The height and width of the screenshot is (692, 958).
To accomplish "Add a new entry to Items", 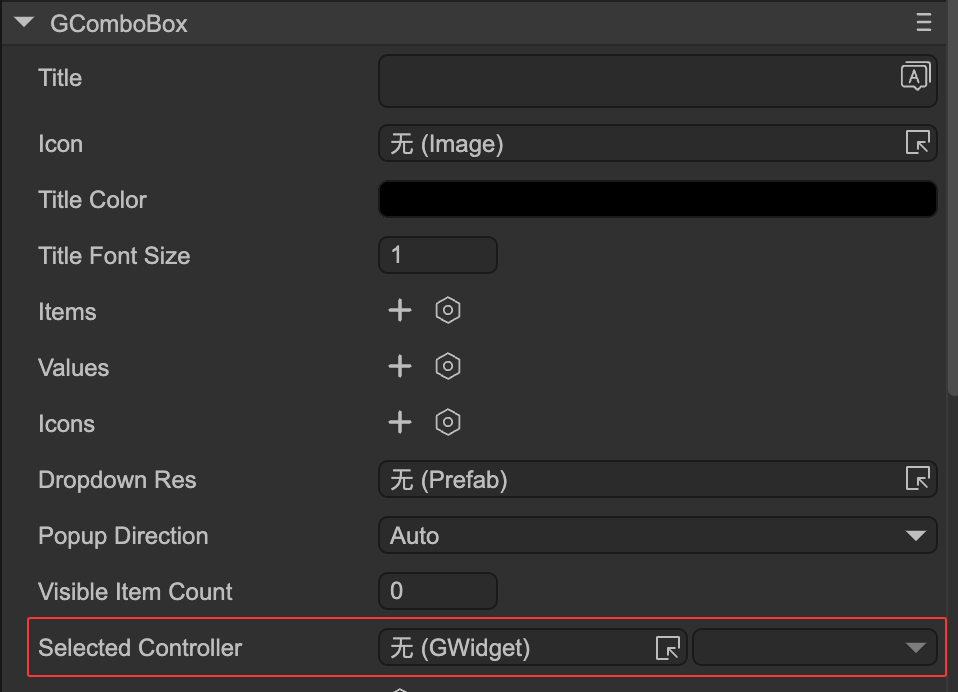I will (400, 311).
